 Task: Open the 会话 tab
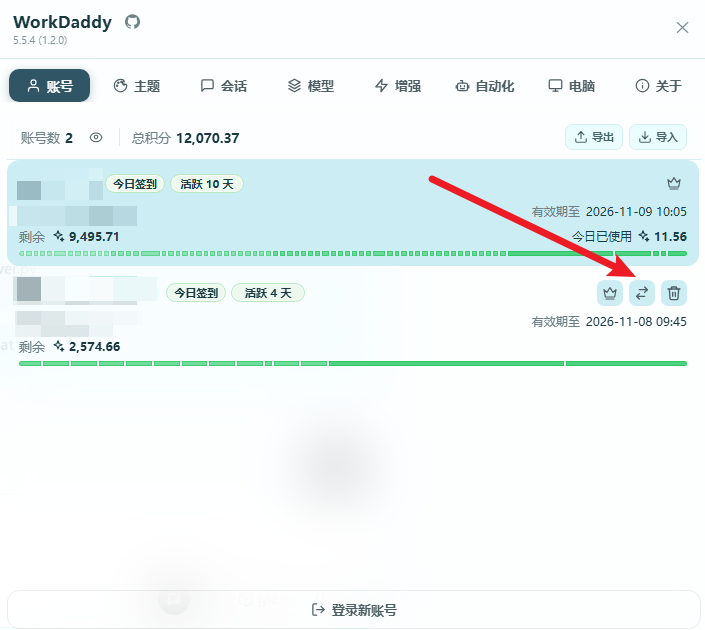point(223,85)
